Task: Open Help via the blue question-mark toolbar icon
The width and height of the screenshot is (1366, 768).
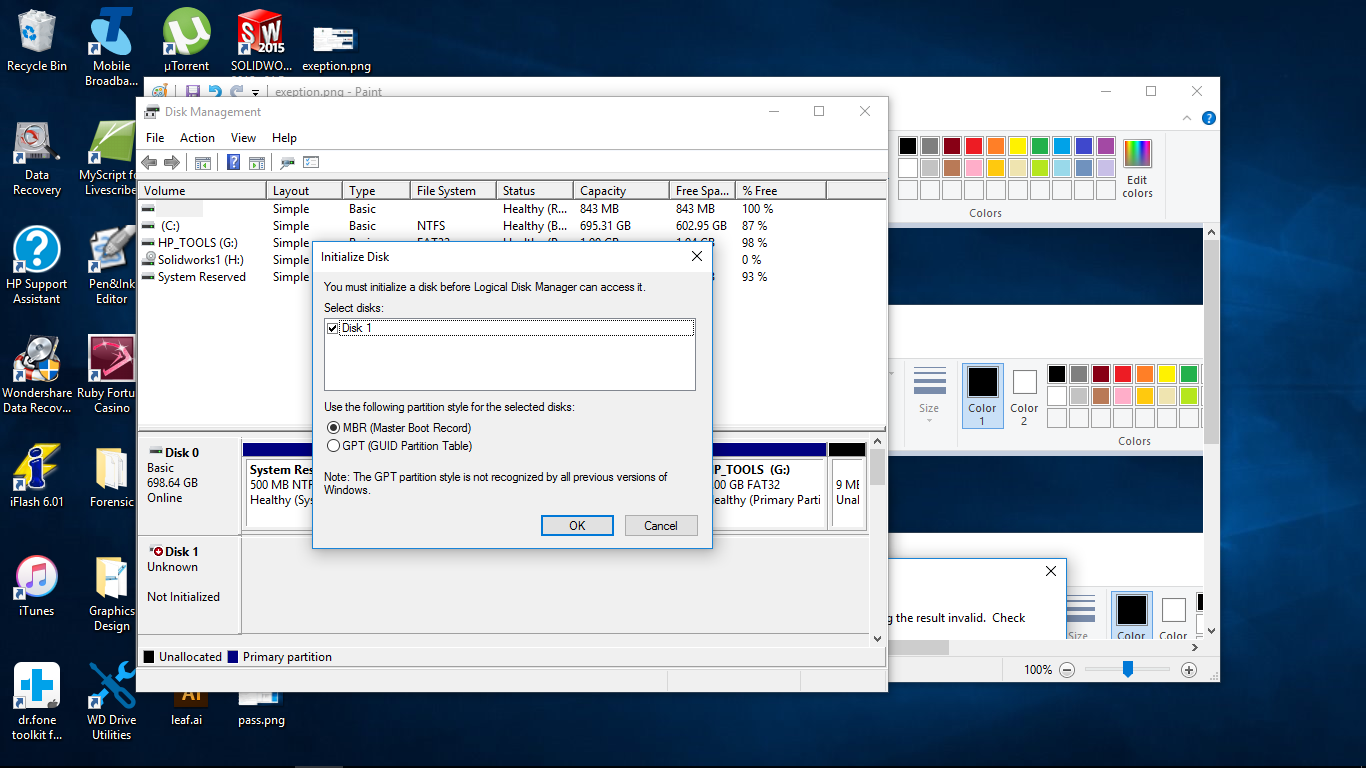Action: tap(234, 163)
